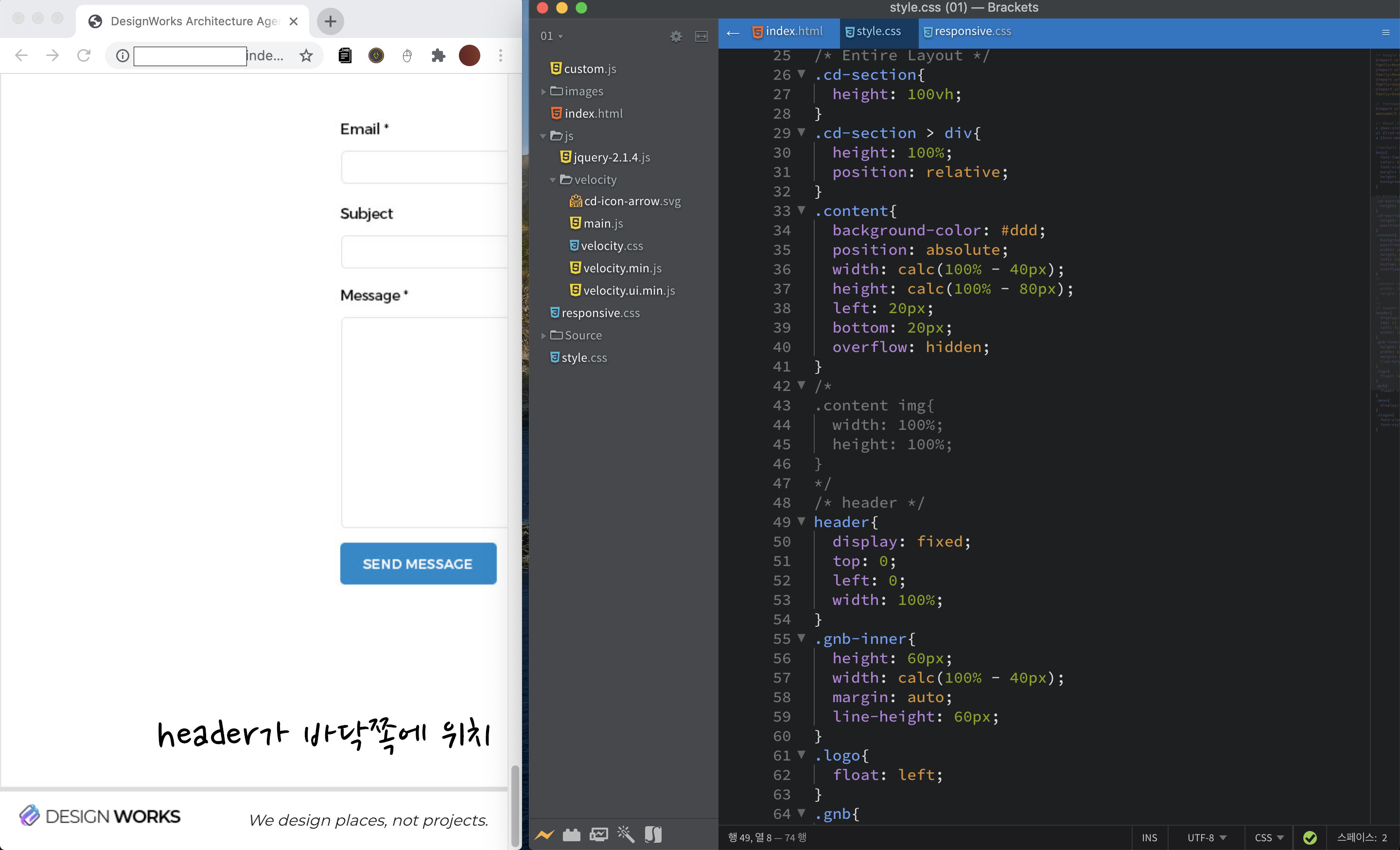Open the Extension Manager brick icon

pyautogui.click(x=571, y=834)
